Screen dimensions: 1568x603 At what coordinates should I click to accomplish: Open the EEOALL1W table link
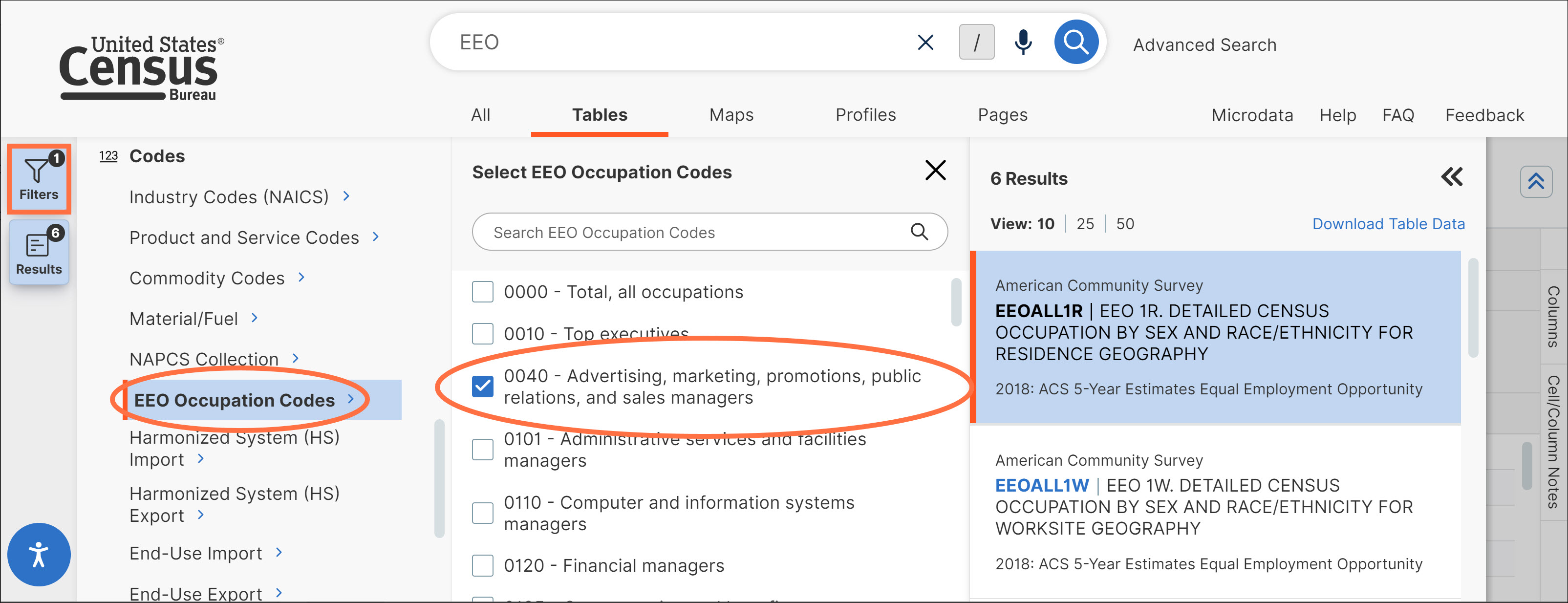coord(1041,486)
